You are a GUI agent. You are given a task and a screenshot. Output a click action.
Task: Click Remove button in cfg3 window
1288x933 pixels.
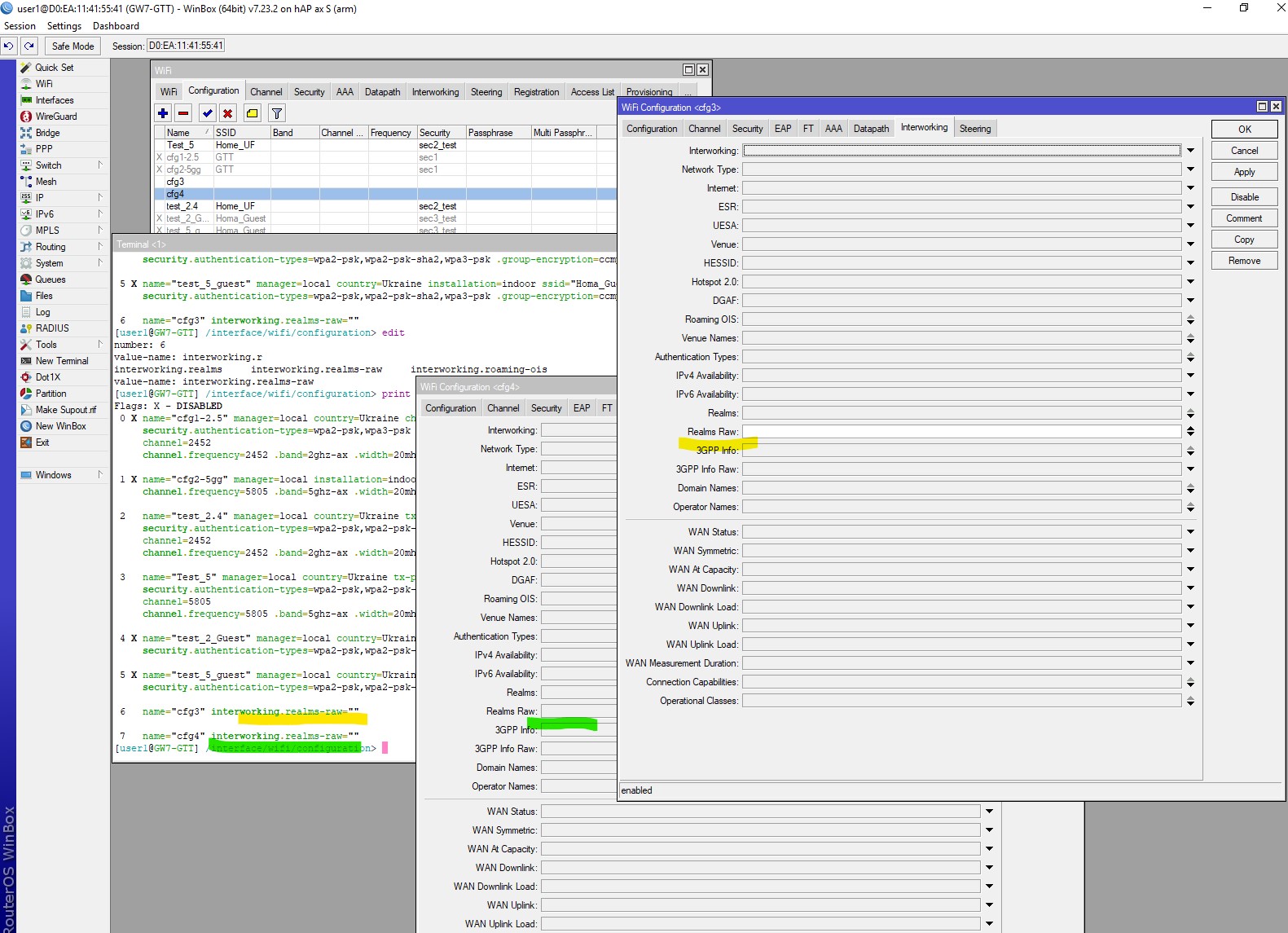coord(1245,261)
